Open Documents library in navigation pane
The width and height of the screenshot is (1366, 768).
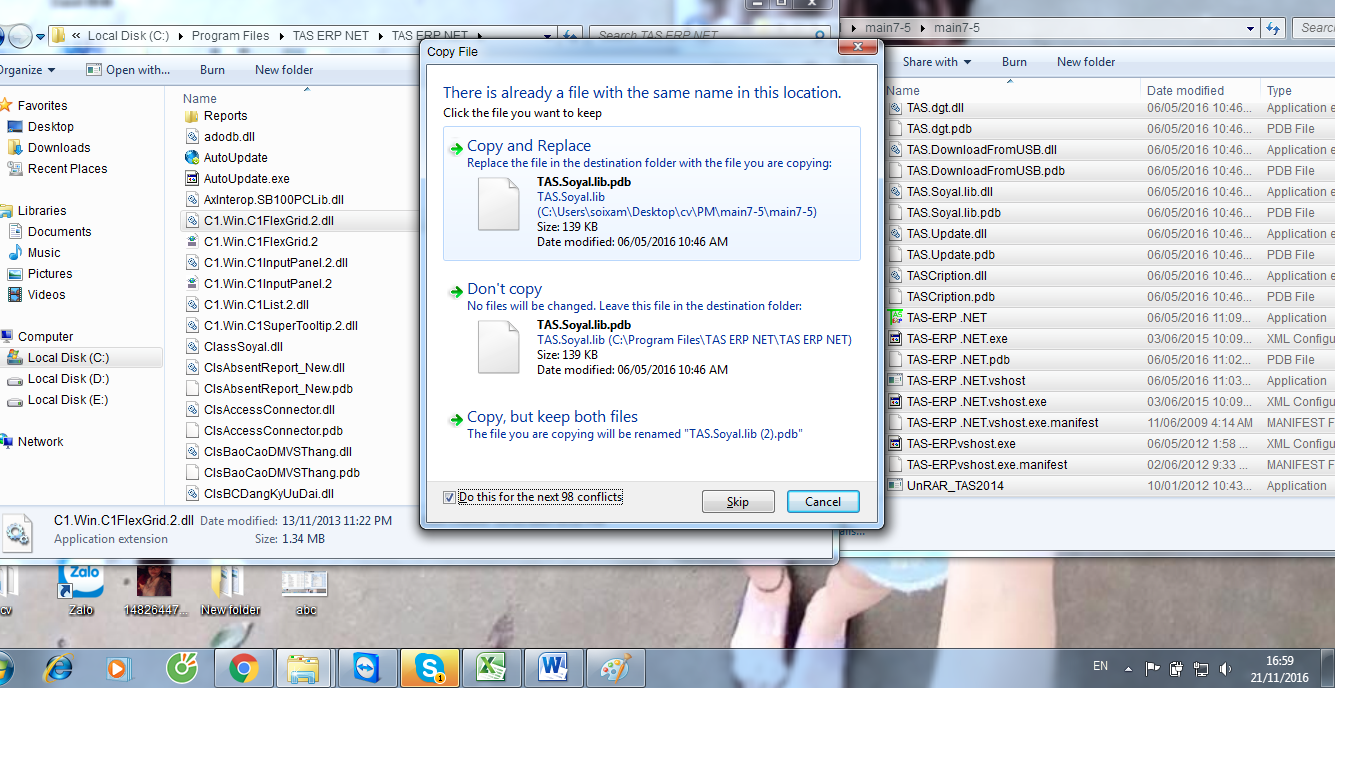(x=59, y=232)
